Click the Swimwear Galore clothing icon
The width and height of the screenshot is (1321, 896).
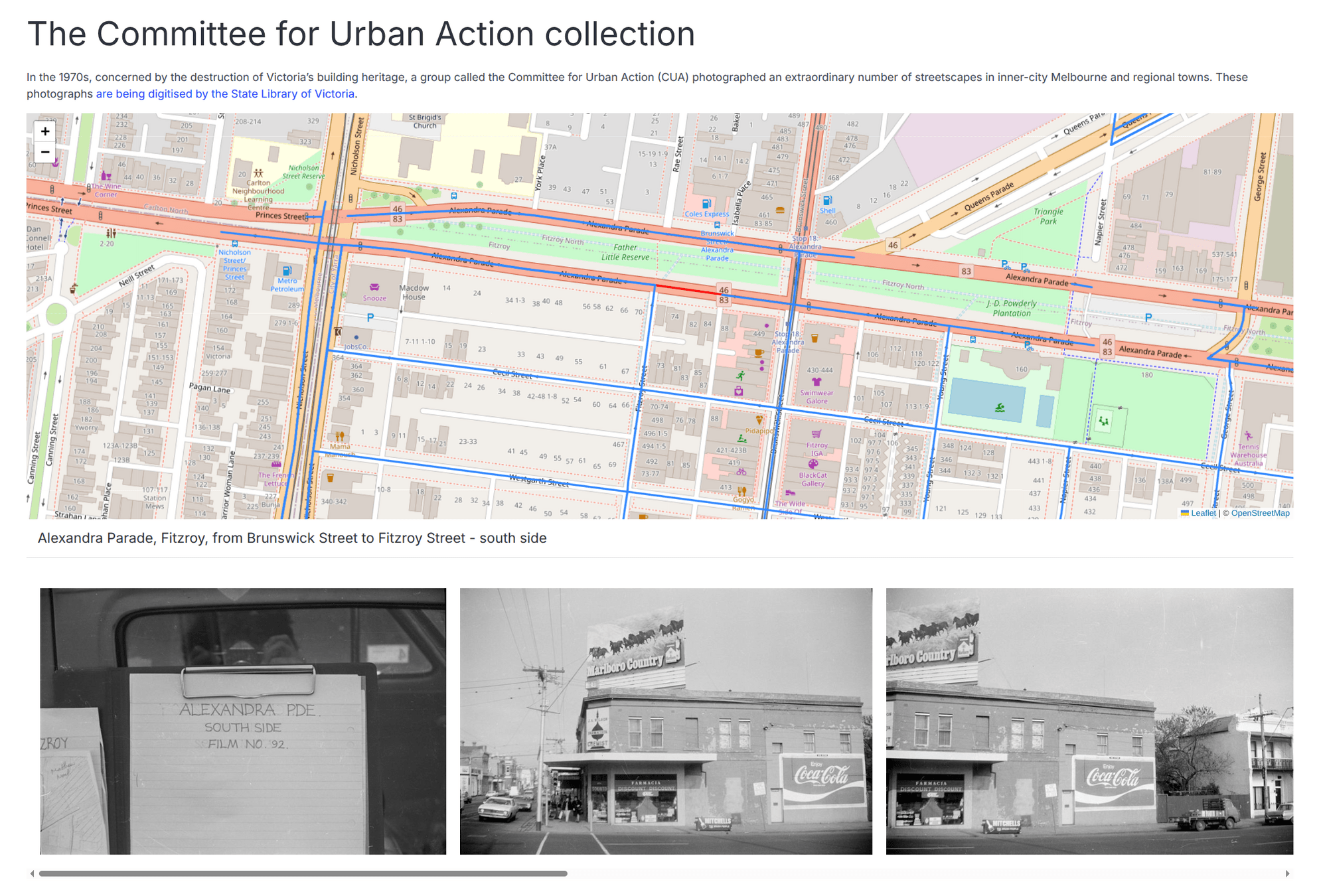pos(816,382)
